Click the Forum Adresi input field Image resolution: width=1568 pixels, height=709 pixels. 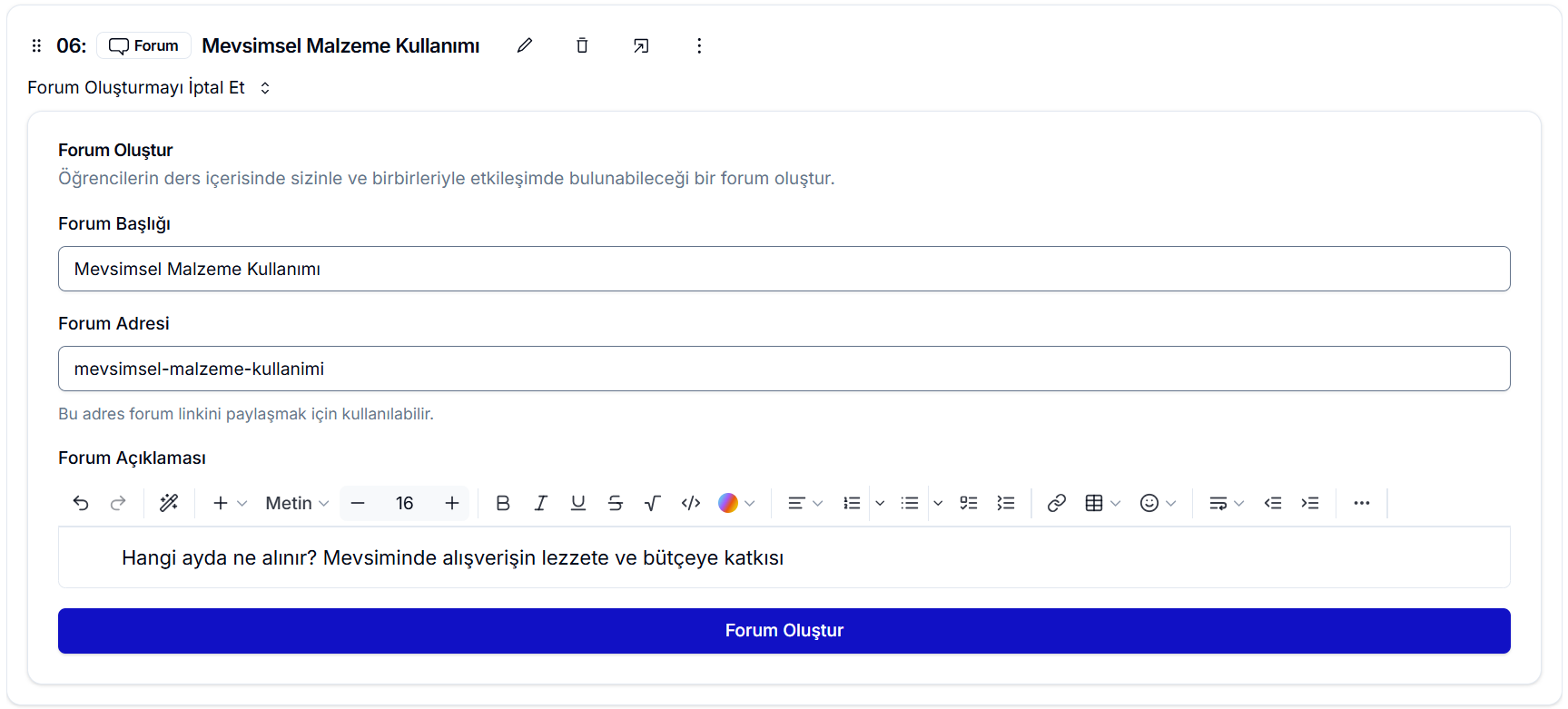click(x=784, y=369)
